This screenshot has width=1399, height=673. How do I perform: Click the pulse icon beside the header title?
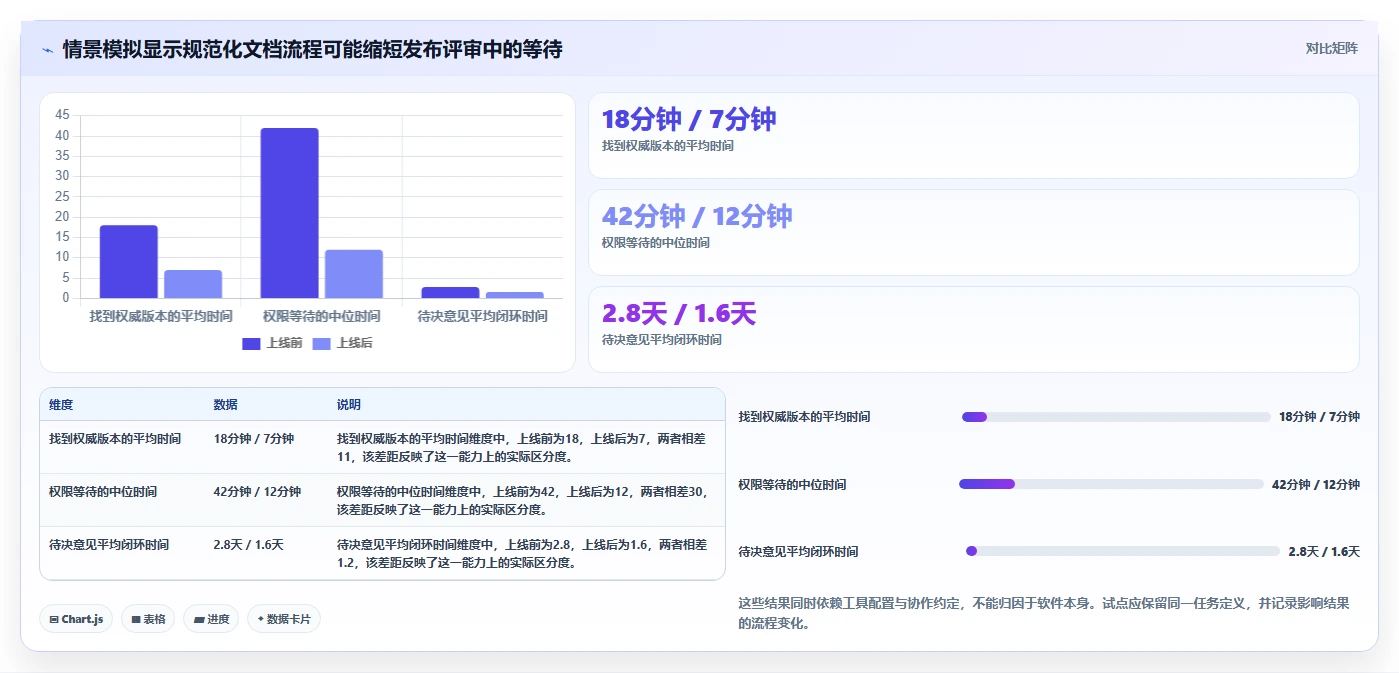point(47,49)
